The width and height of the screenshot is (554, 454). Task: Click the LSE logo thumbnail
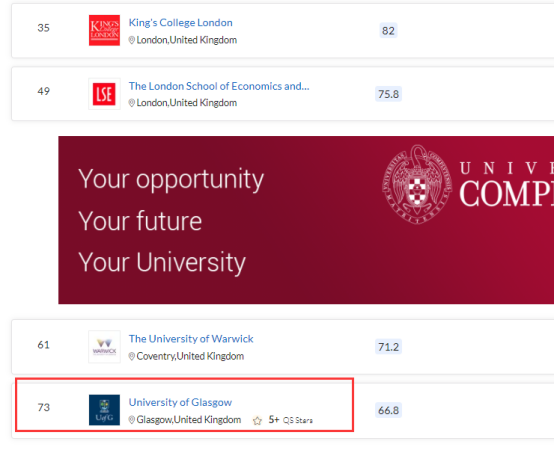coord(104,94)
